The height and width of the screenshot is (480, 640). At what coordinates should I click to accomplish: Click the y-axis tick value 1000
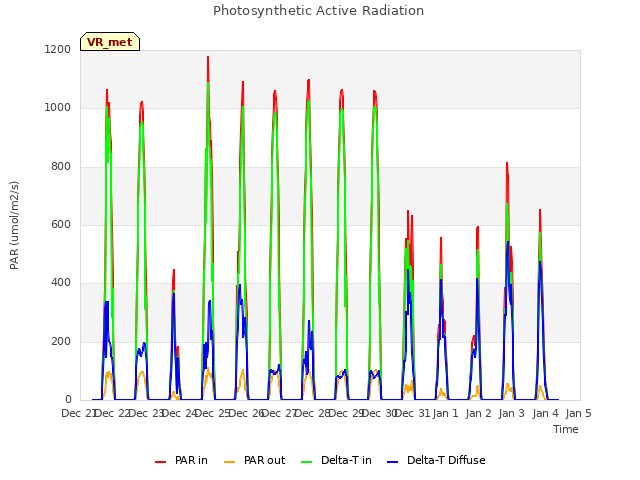pos(58,108)
